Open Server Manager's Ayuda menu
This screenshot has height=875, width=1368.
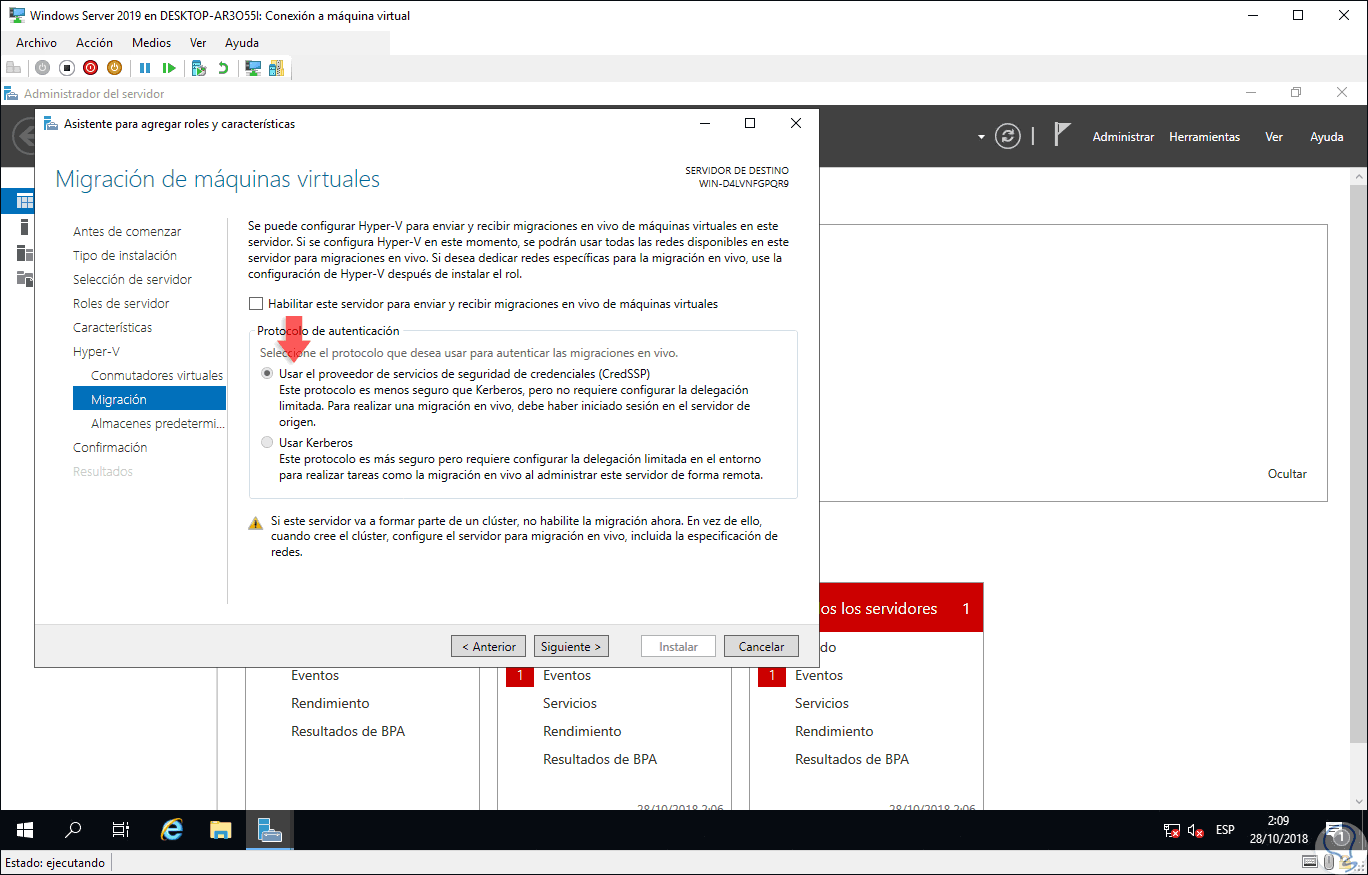tap(1327, 137)
